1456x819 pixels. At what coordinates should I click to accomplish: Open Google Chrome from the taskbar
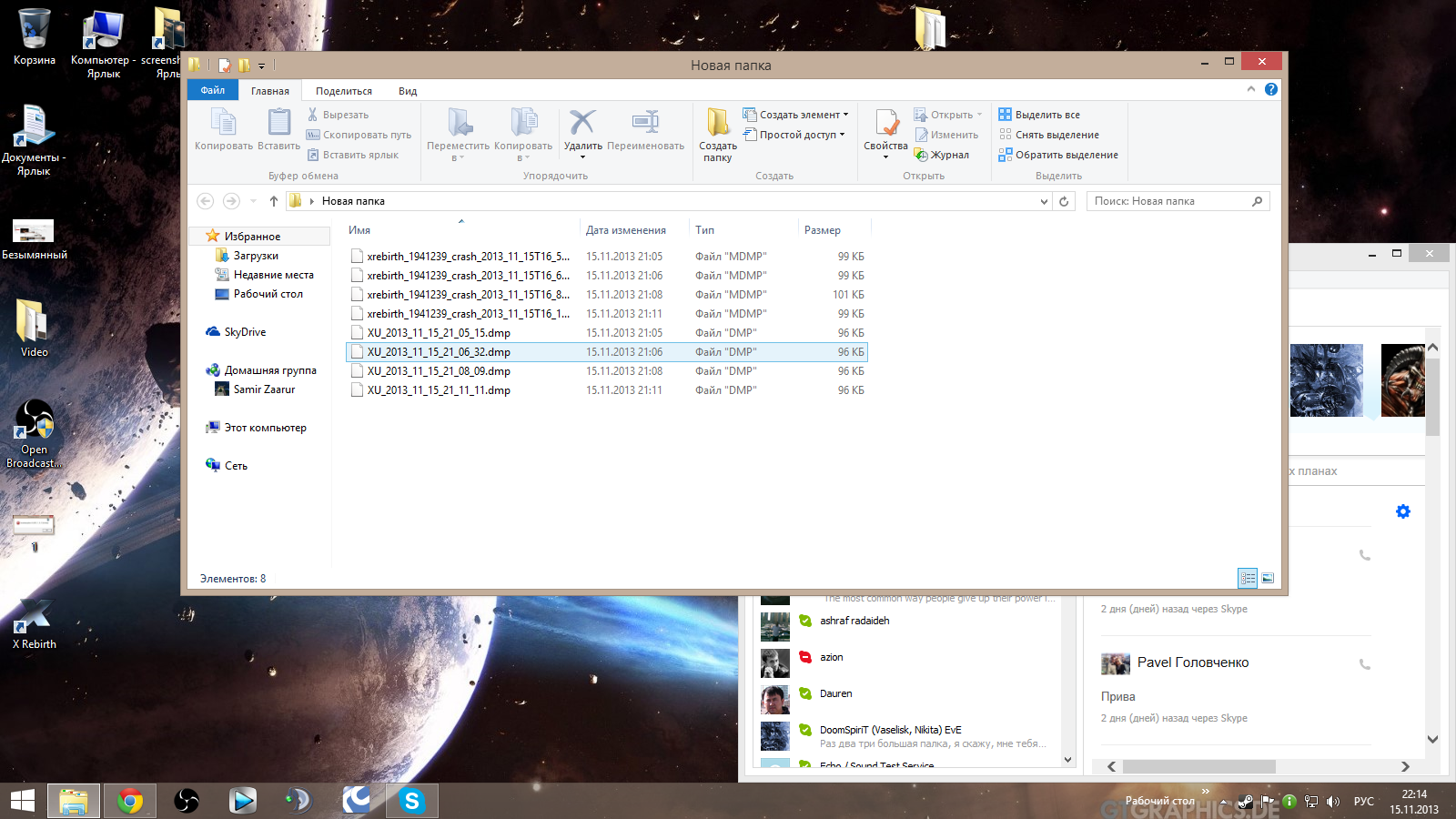130,801
